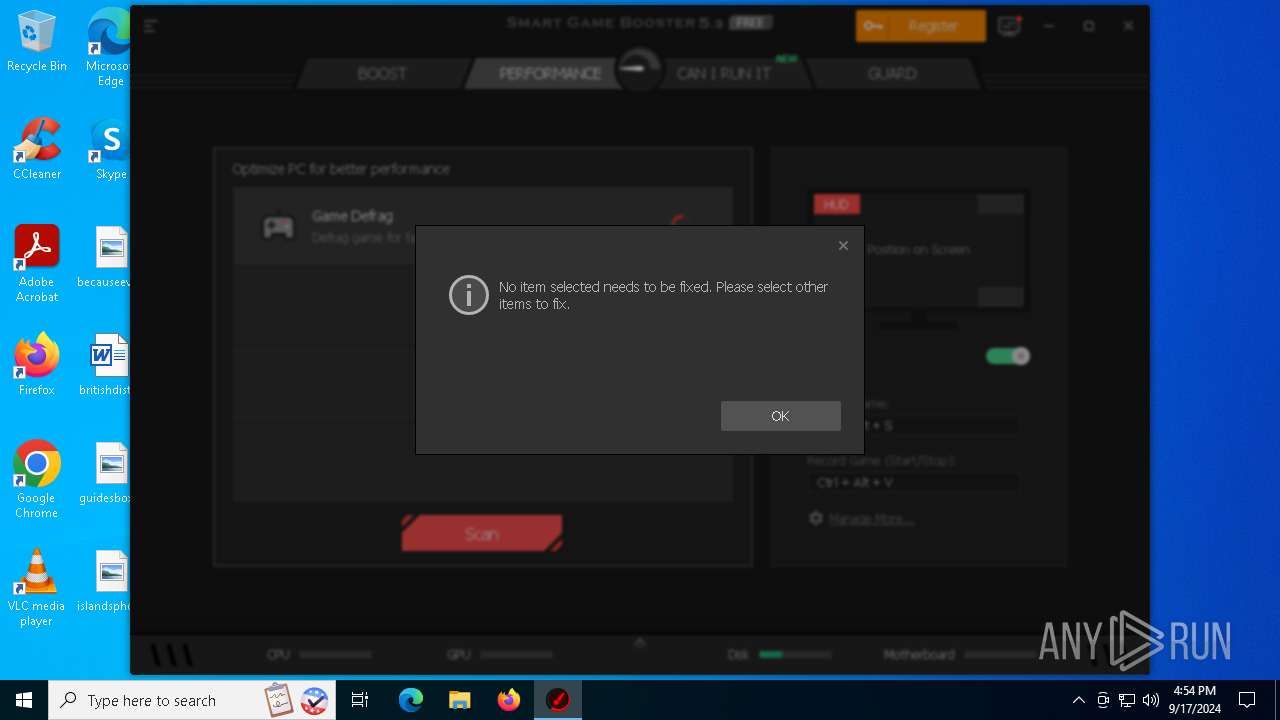This screenshot has height=720, width=1280.
Task: Open Firefox desktop shortcut
Action: 37,365
